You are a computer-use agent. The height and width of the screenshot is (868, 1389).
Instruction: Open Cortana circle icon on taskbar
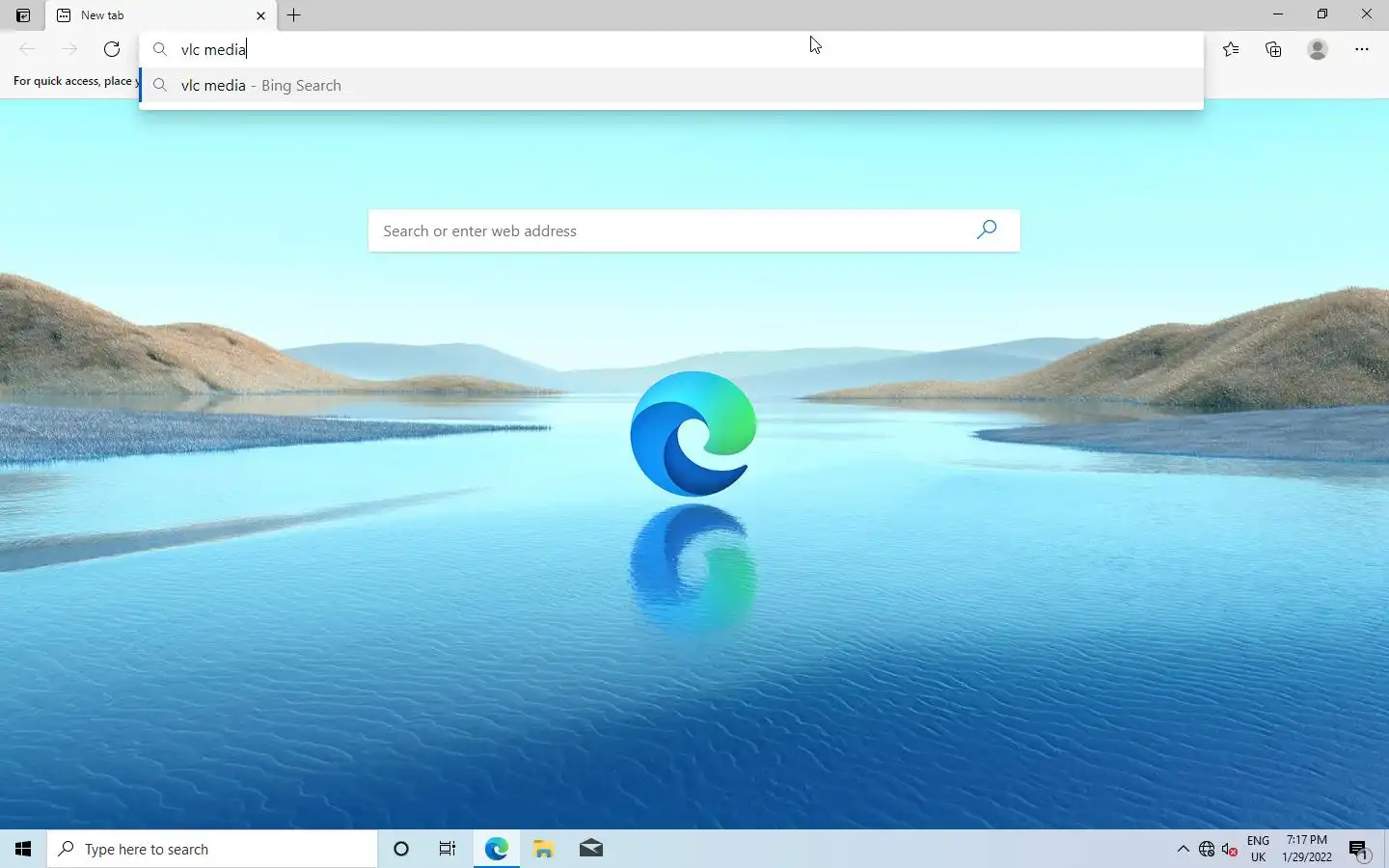point(401,849)
